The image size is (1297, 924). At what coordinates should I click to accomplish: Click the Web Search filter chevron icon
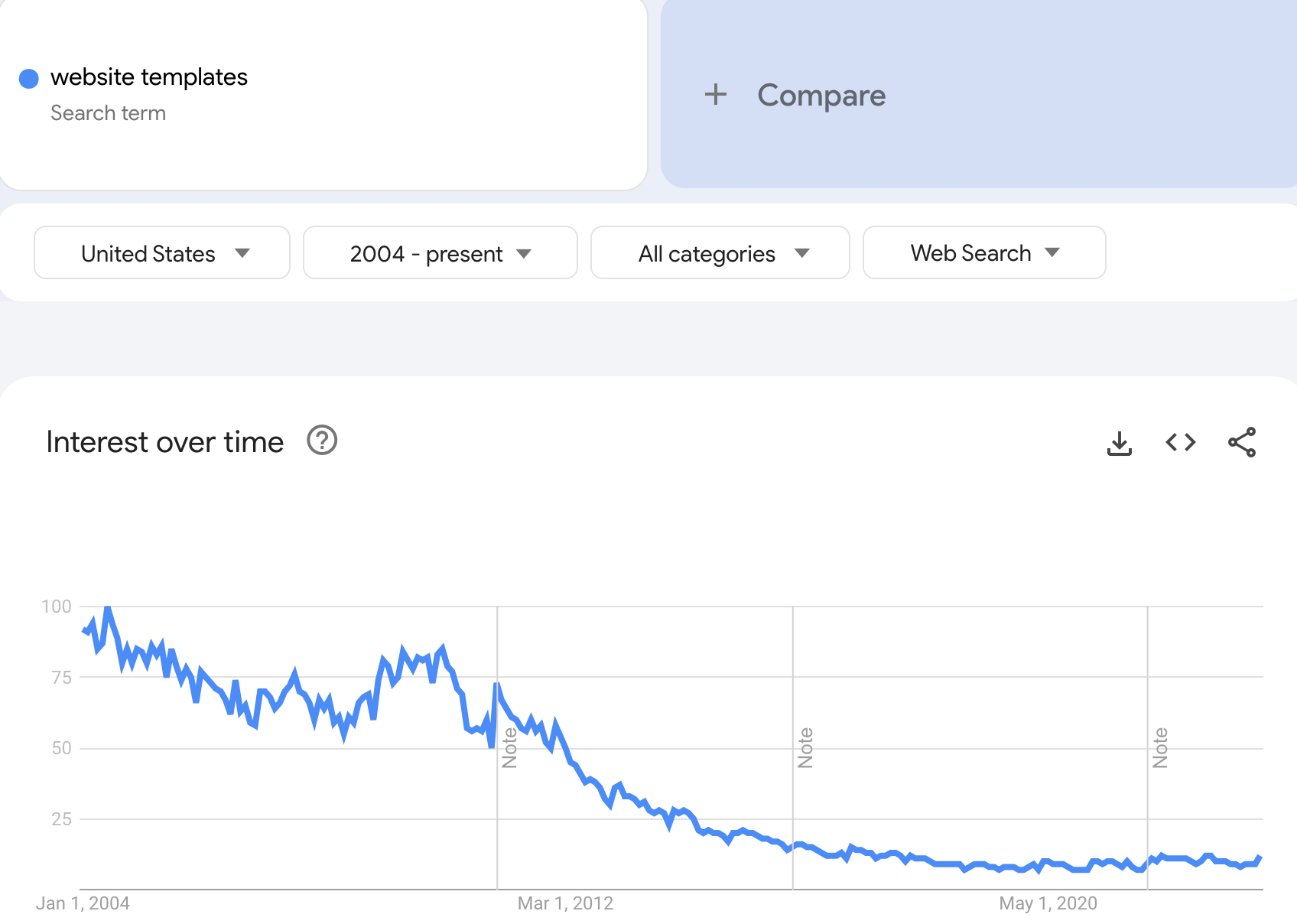[1053, 252]
